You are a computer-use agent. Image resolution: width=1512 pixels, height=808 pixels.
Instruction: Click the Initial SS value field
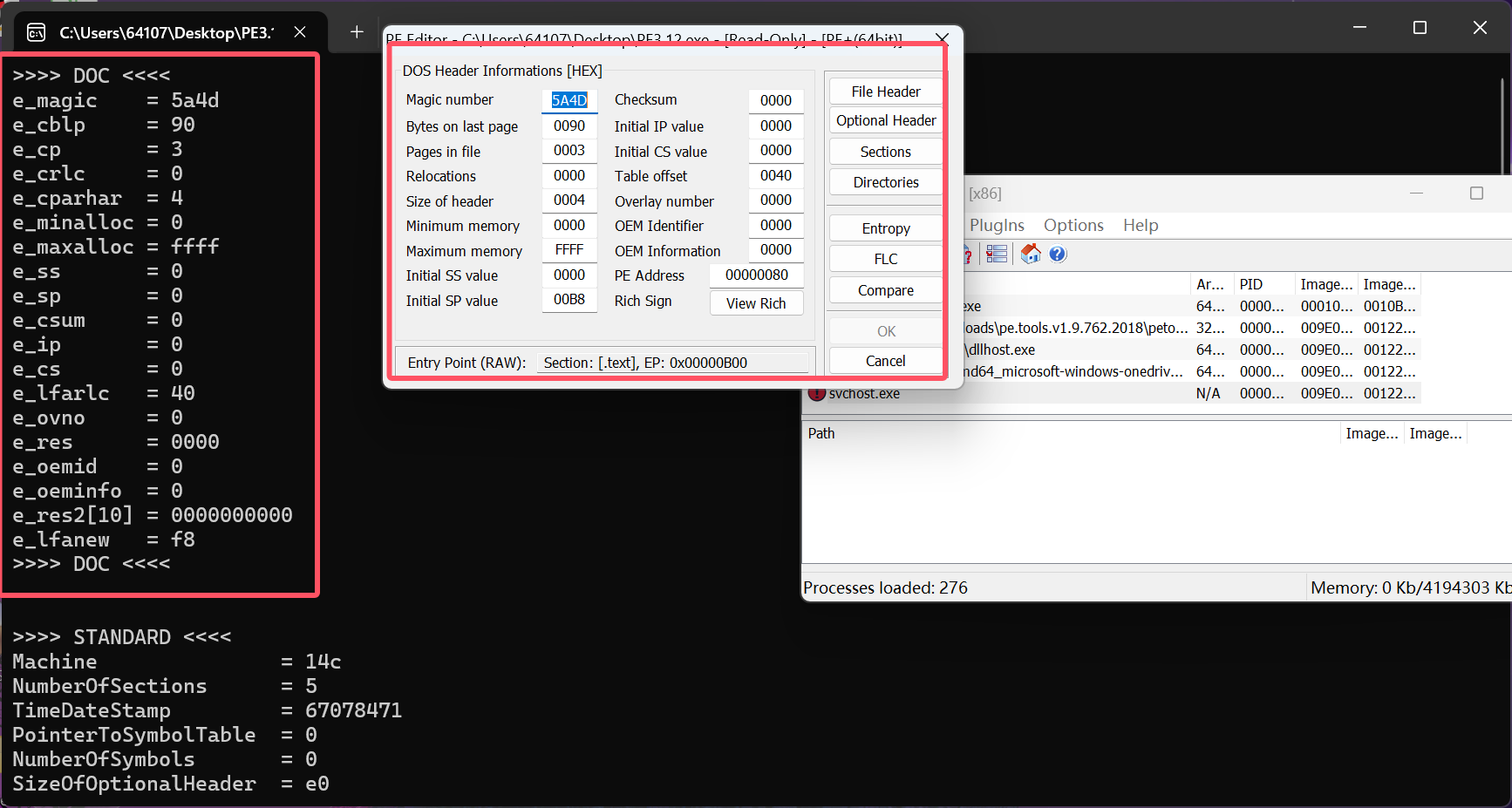point(569,275)
